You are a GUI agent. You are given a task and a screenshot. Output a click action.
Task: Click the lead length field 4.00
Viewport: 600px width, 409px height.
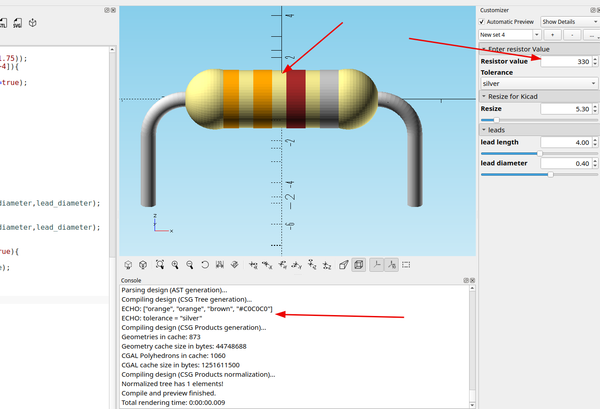tap(566, 142)
